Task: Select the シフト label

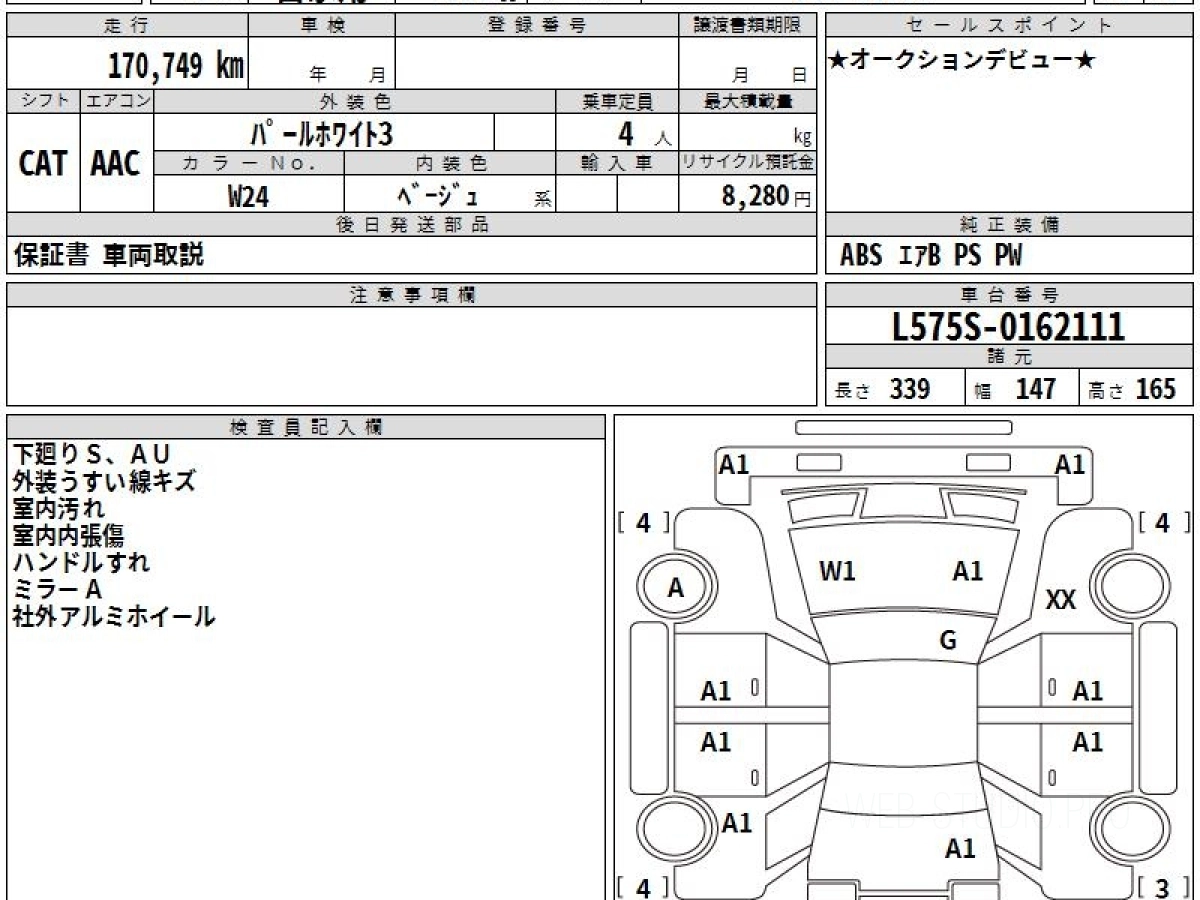Action: point(43,101)
